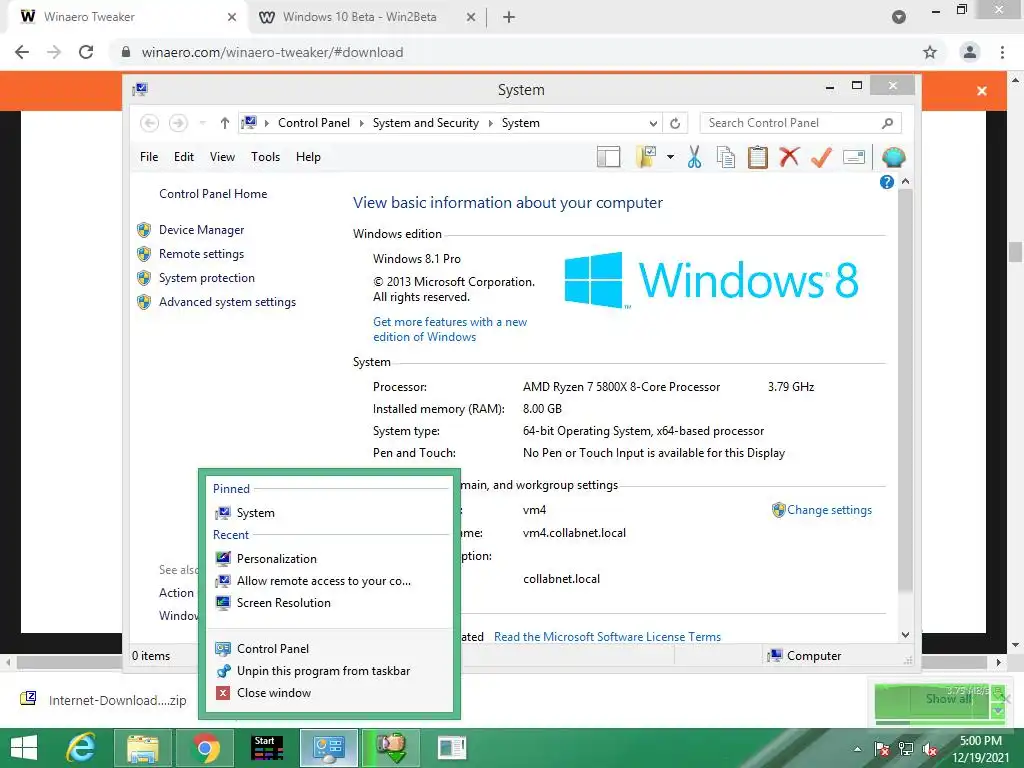
Task: Expand arrow after System and Security breadcrumb
Action: coord(490,123)
